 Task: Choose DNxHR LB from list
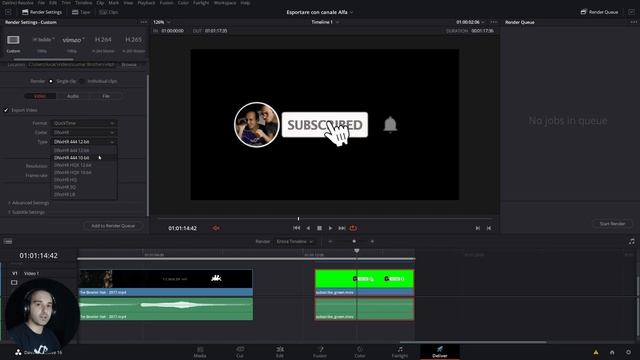coord(84,194)
